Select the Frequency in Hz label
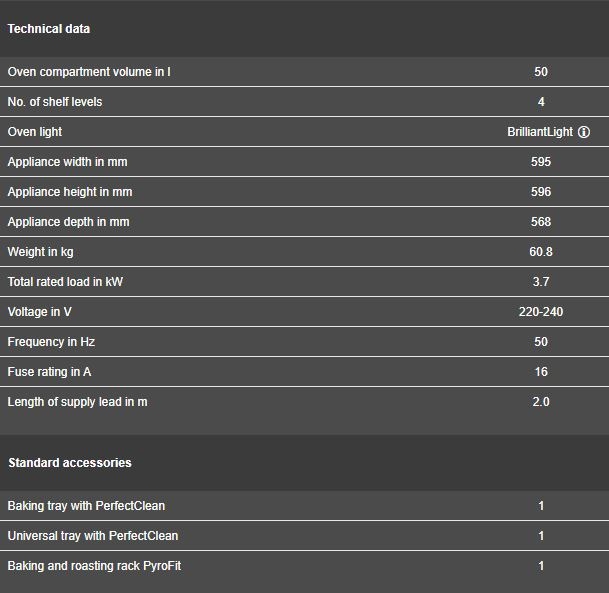 (x=51, y=342)
